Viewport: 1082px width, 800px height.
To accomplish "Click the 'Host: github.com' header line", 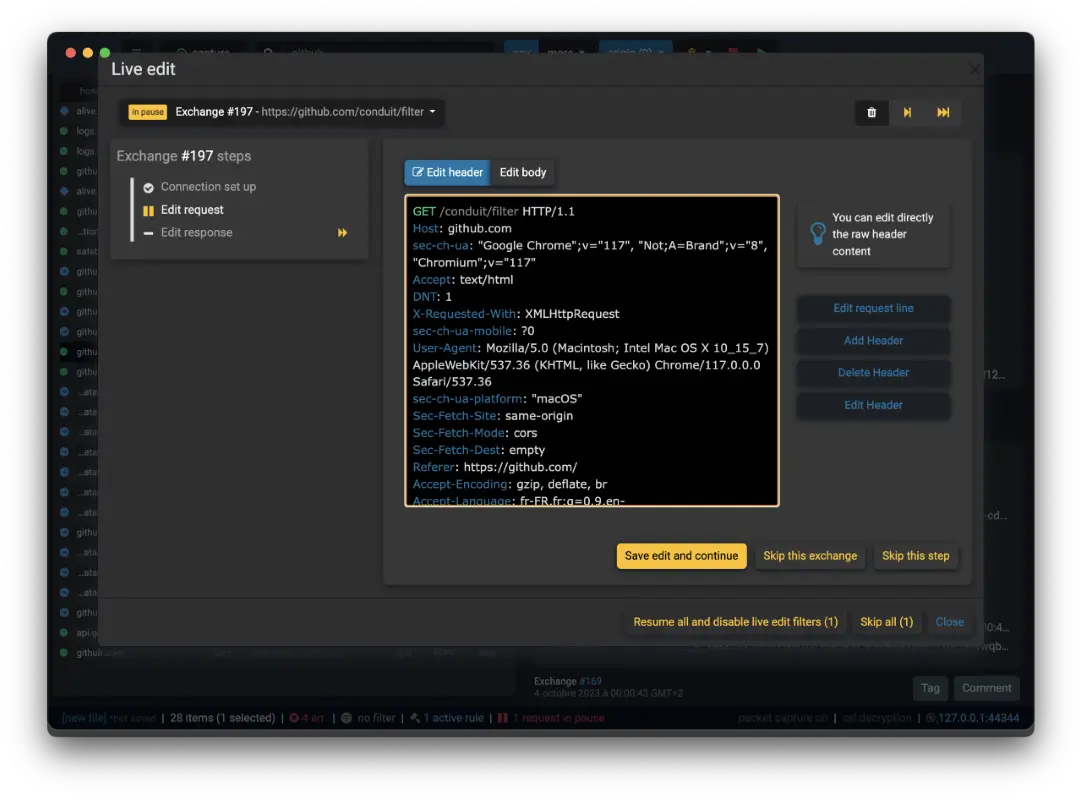I will pyautogui.click(x=462, y=228).
